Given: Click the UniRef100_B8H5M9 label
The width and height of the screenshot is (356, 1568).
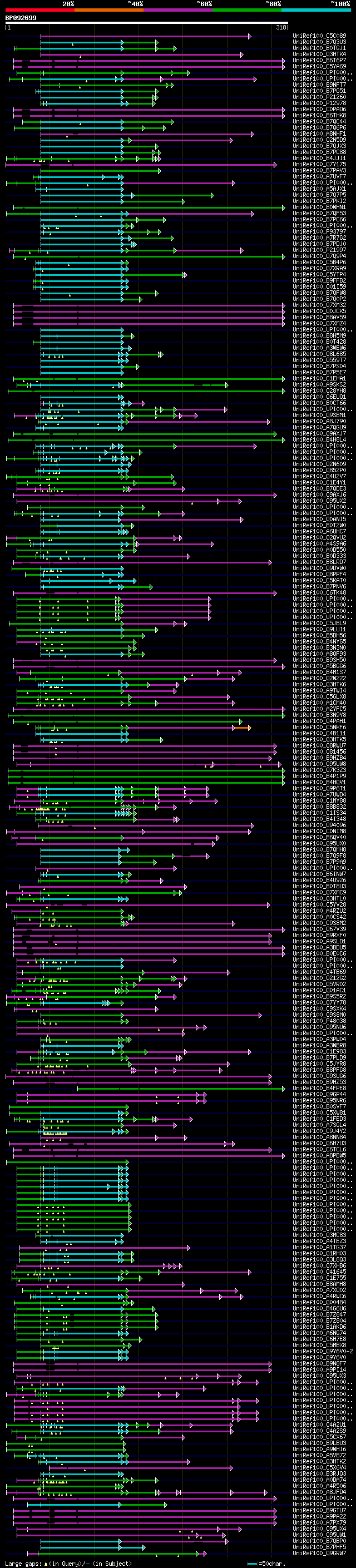Looking at the screenshot, I should pyautogui.click(x=319, y=335).
